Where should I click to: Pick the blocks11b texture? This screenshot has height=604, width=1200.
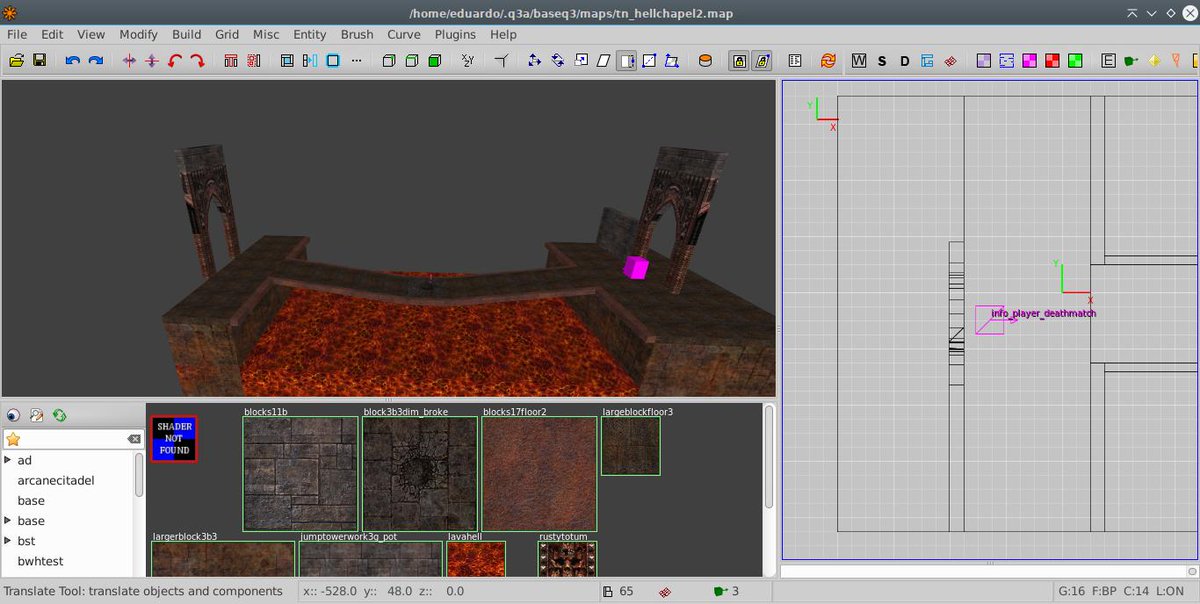(300, 474)
